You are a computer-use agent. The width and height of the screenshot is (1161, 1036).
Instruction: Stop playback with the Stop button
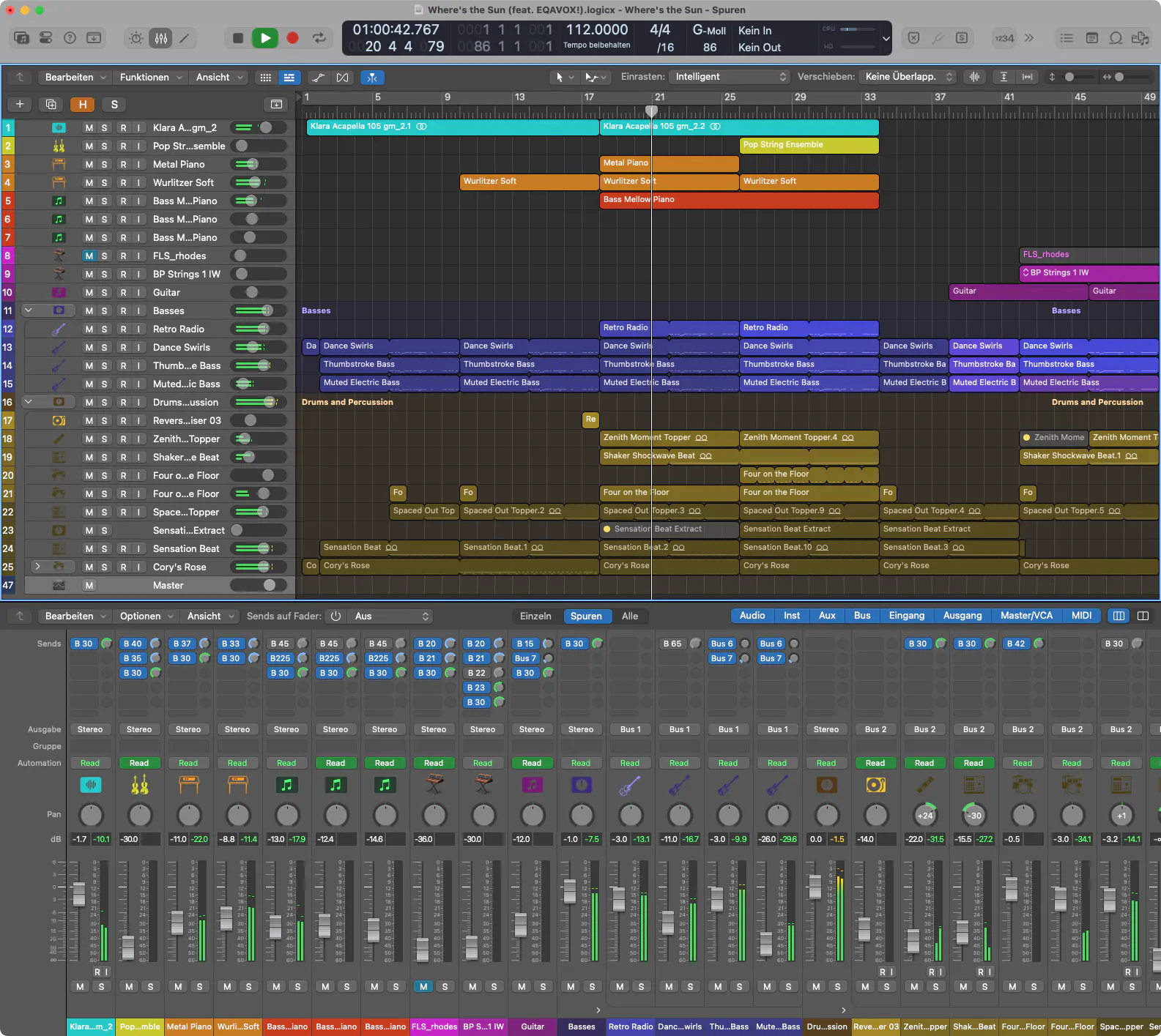coord(237,38)
